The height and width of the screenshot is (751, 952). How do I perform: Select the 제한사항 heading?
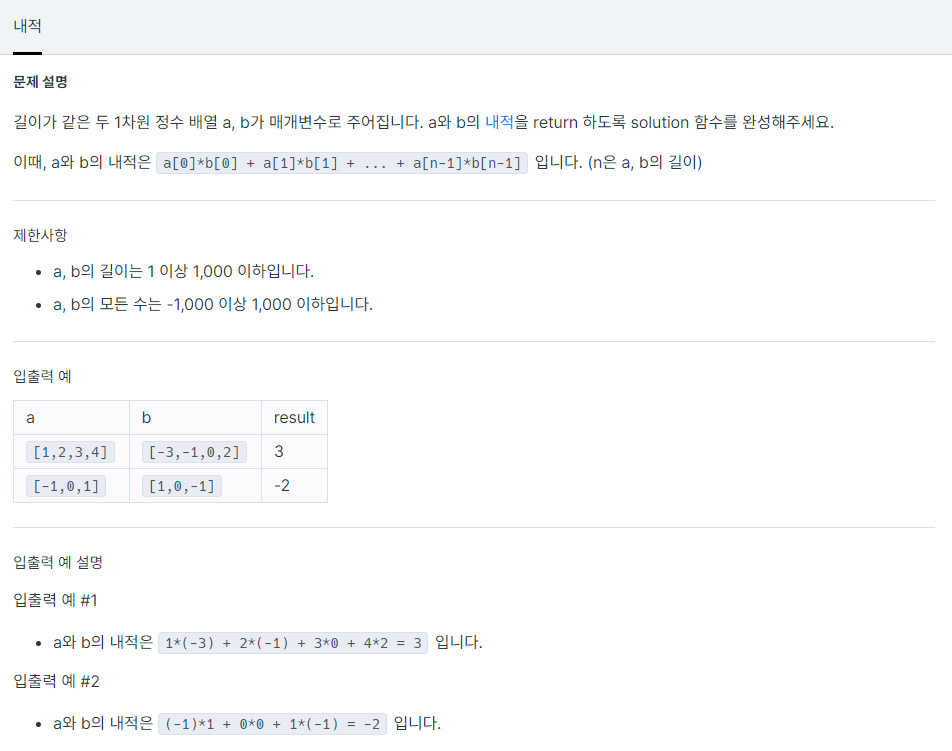(x=40, y=235)
